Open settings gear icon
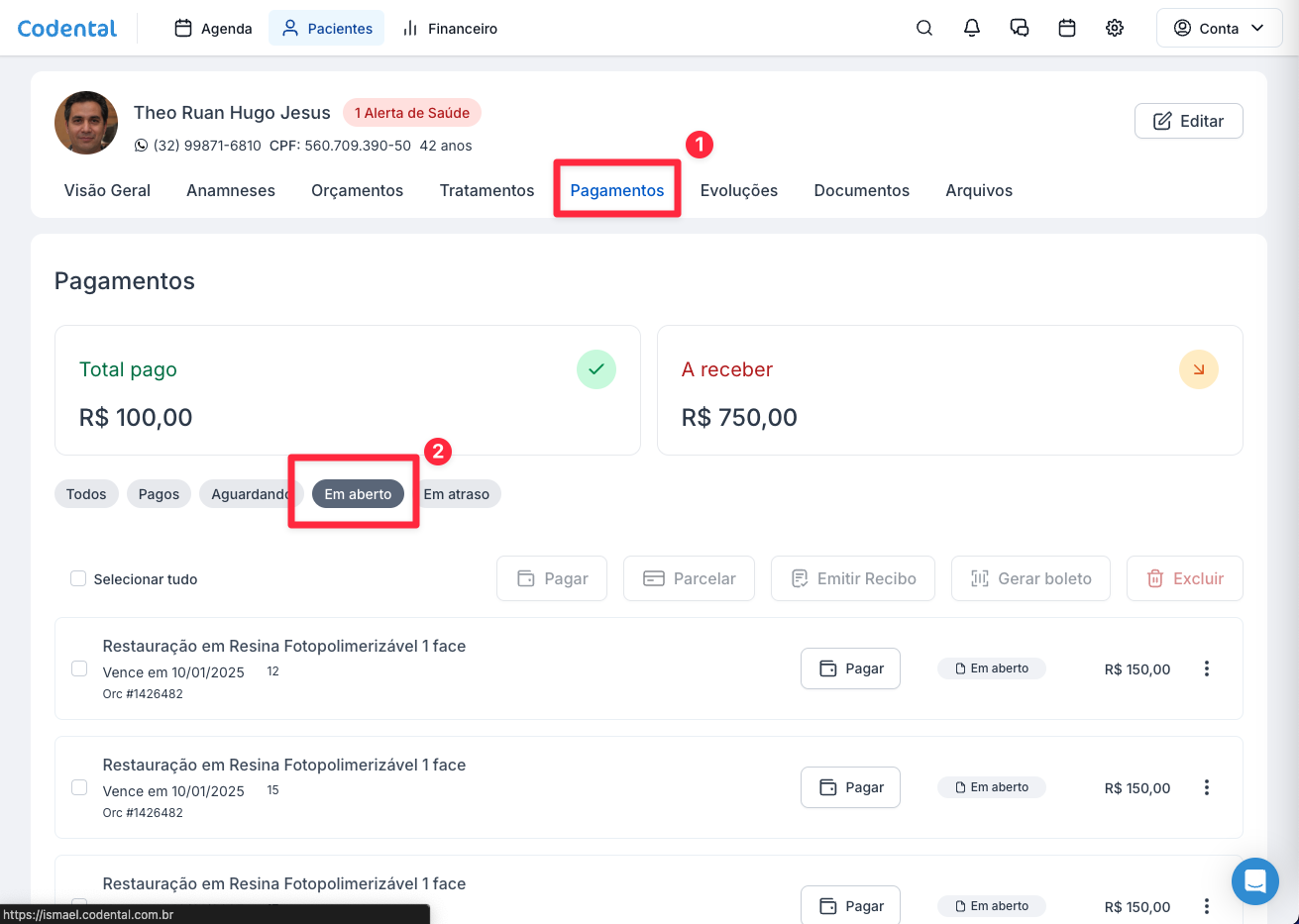 click(x=1114, y=28)
